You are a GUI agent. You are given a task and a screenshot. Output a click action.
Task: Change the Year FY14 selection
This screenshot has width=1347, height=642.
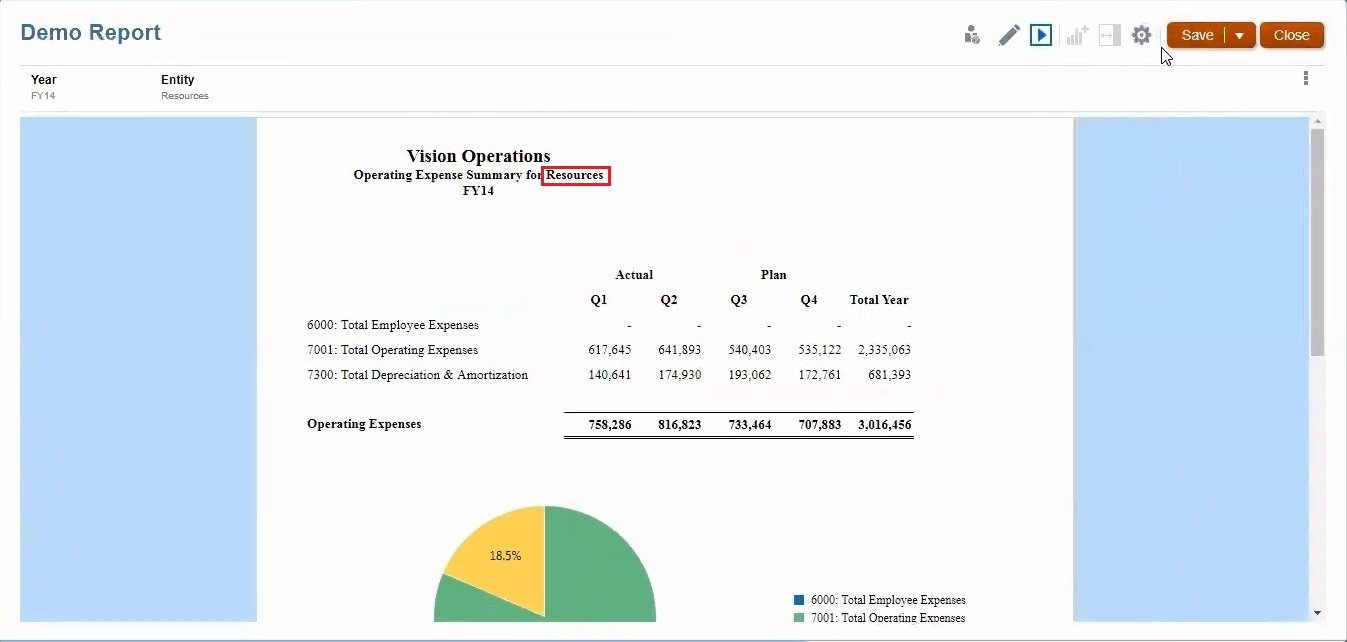tap(43, 96)
